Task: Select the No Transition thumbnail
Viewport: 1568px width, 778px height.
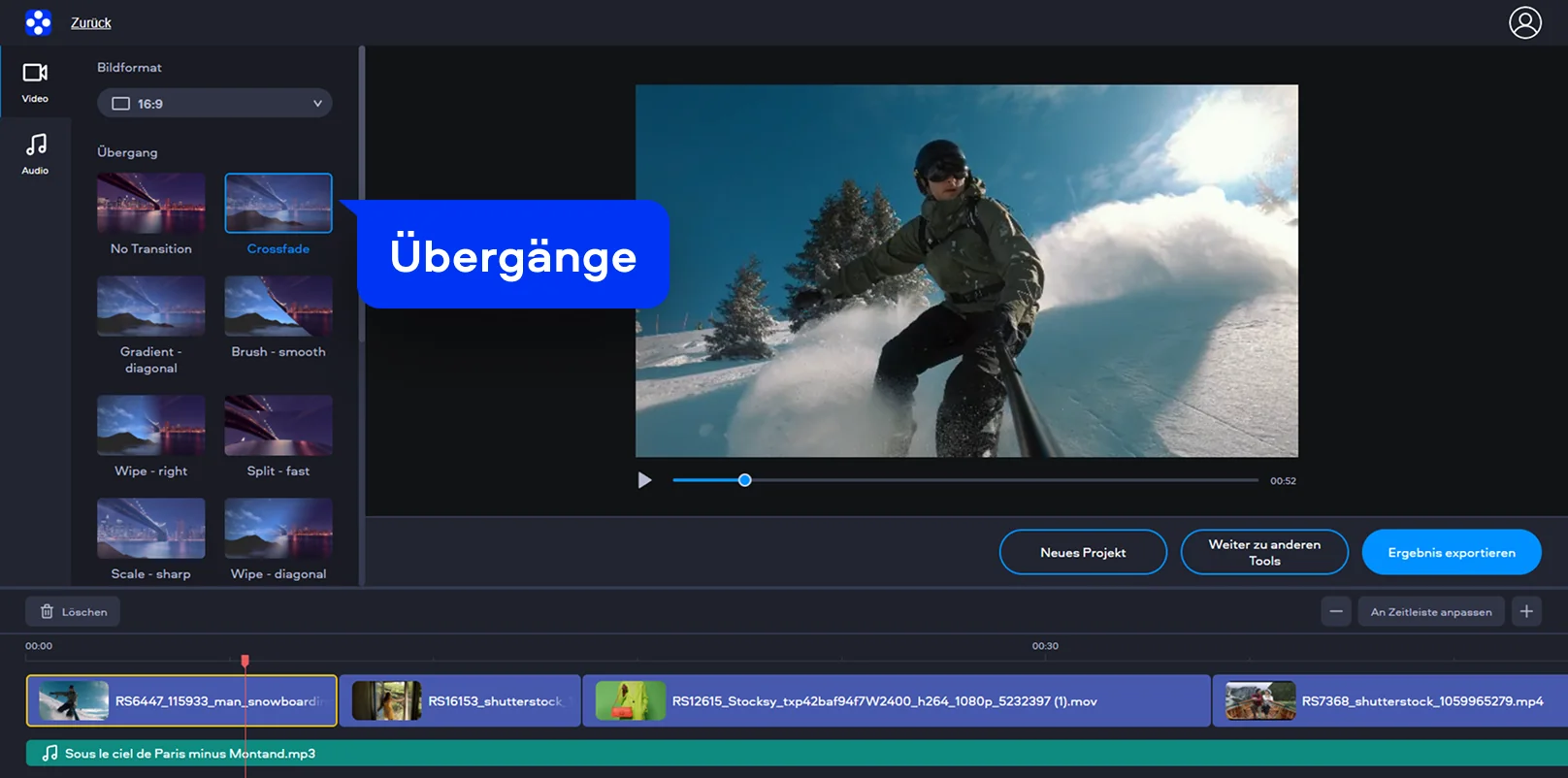Action: coord(150,203)
